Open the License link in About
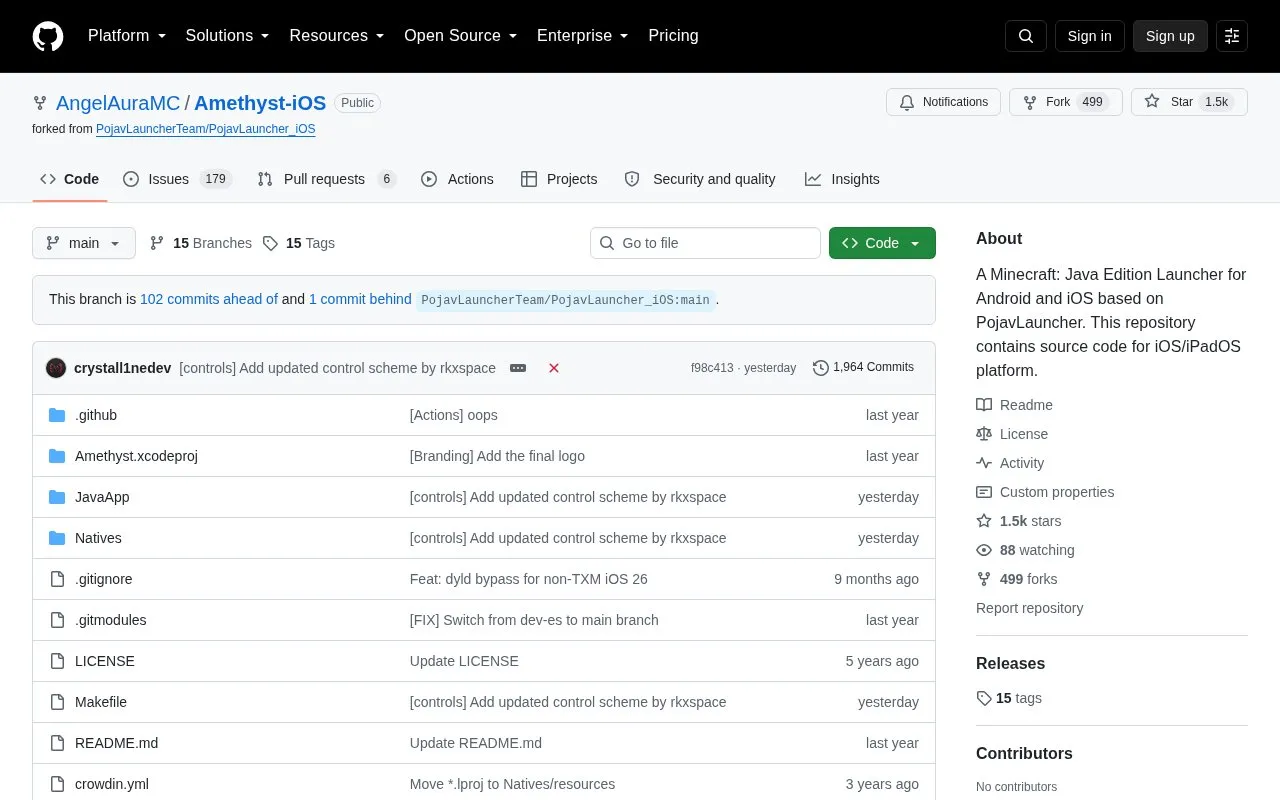The image size is (1280, 800). coord(1012,434)
